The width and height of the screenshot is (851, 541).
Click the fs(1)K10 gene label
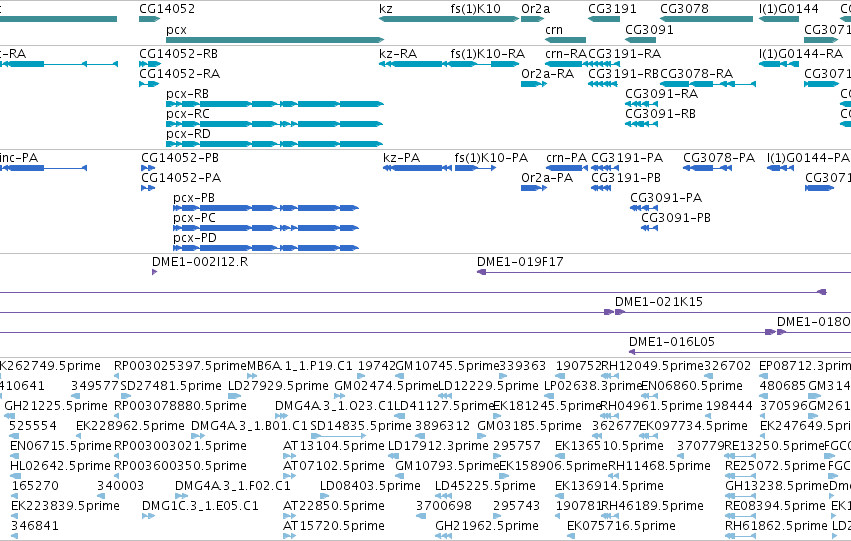point(475,9)
